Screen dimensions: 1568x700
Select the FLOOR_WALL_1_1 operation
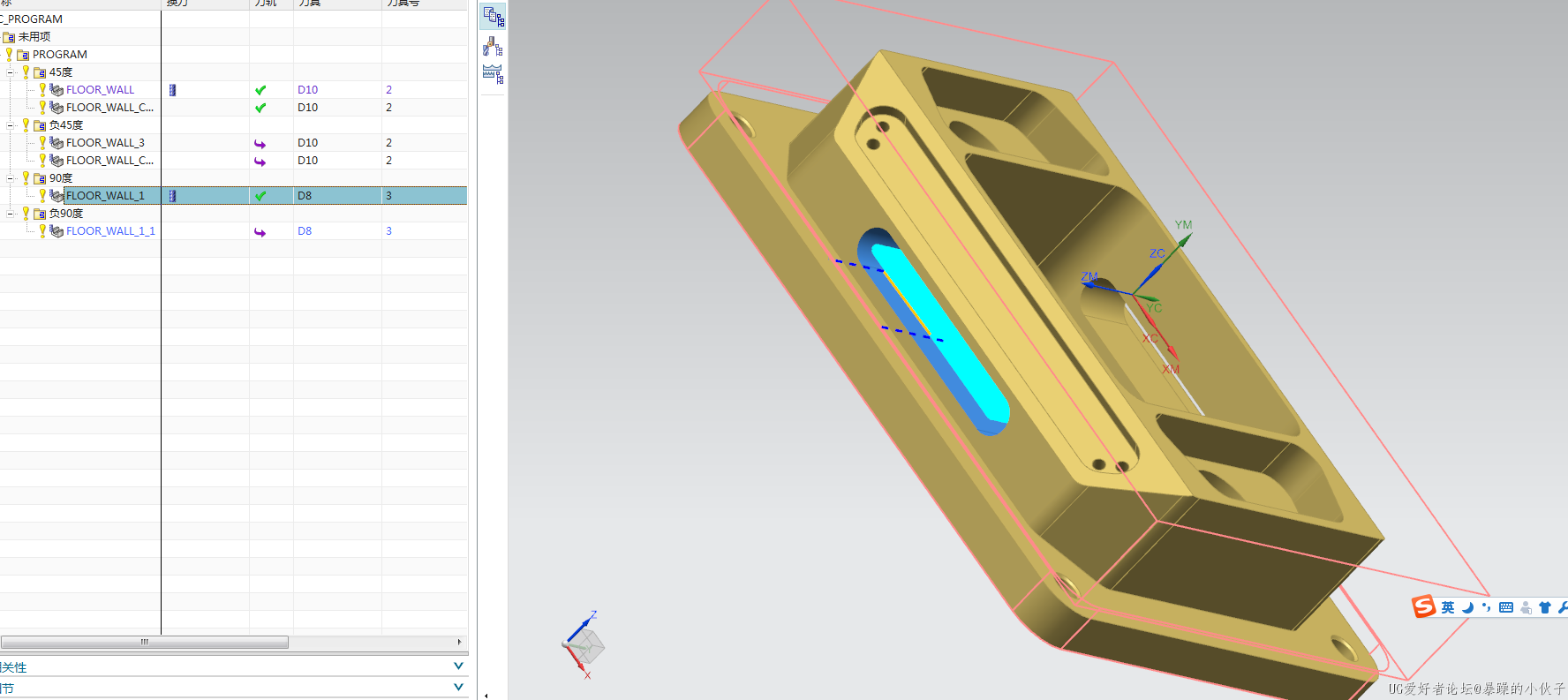pyautogui.click(x=110, y=231)
